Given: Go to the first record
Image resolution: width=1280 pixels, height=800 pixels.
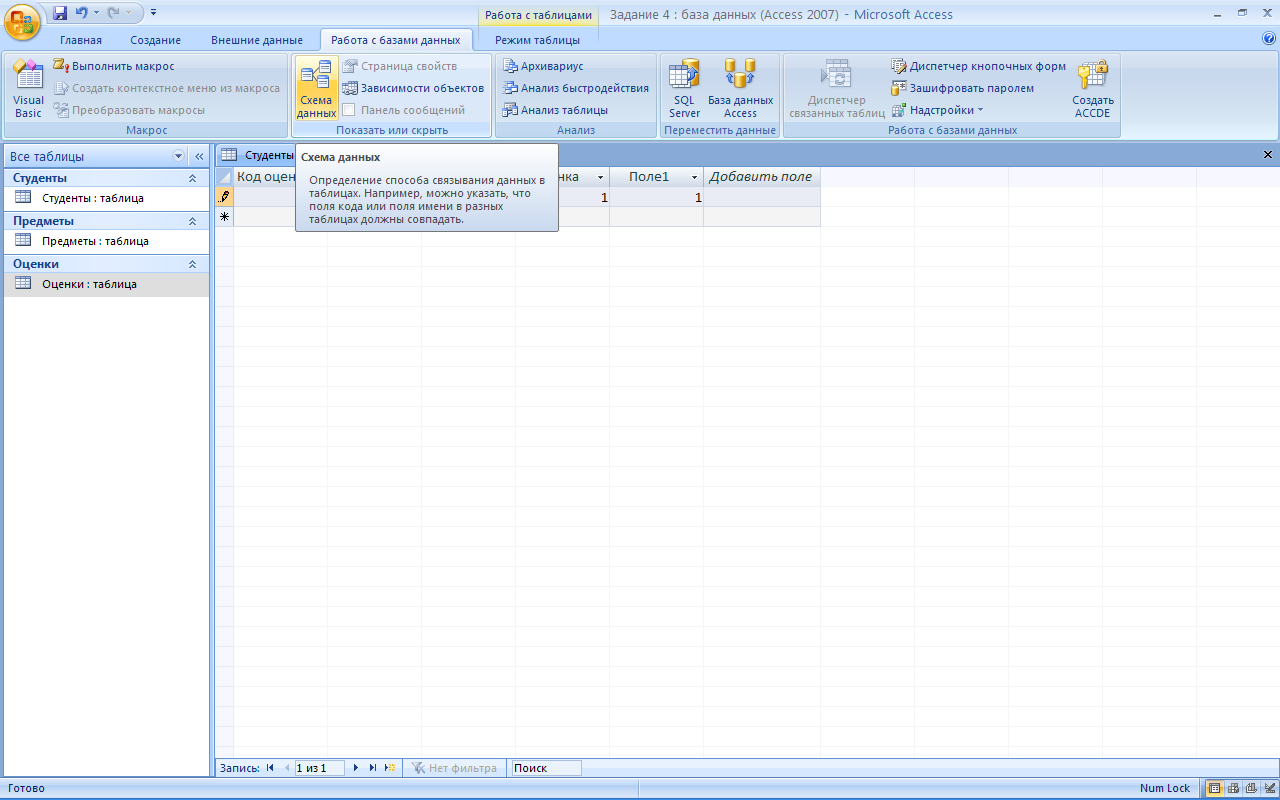Looking at the screenshot, I should coord(270,768).
